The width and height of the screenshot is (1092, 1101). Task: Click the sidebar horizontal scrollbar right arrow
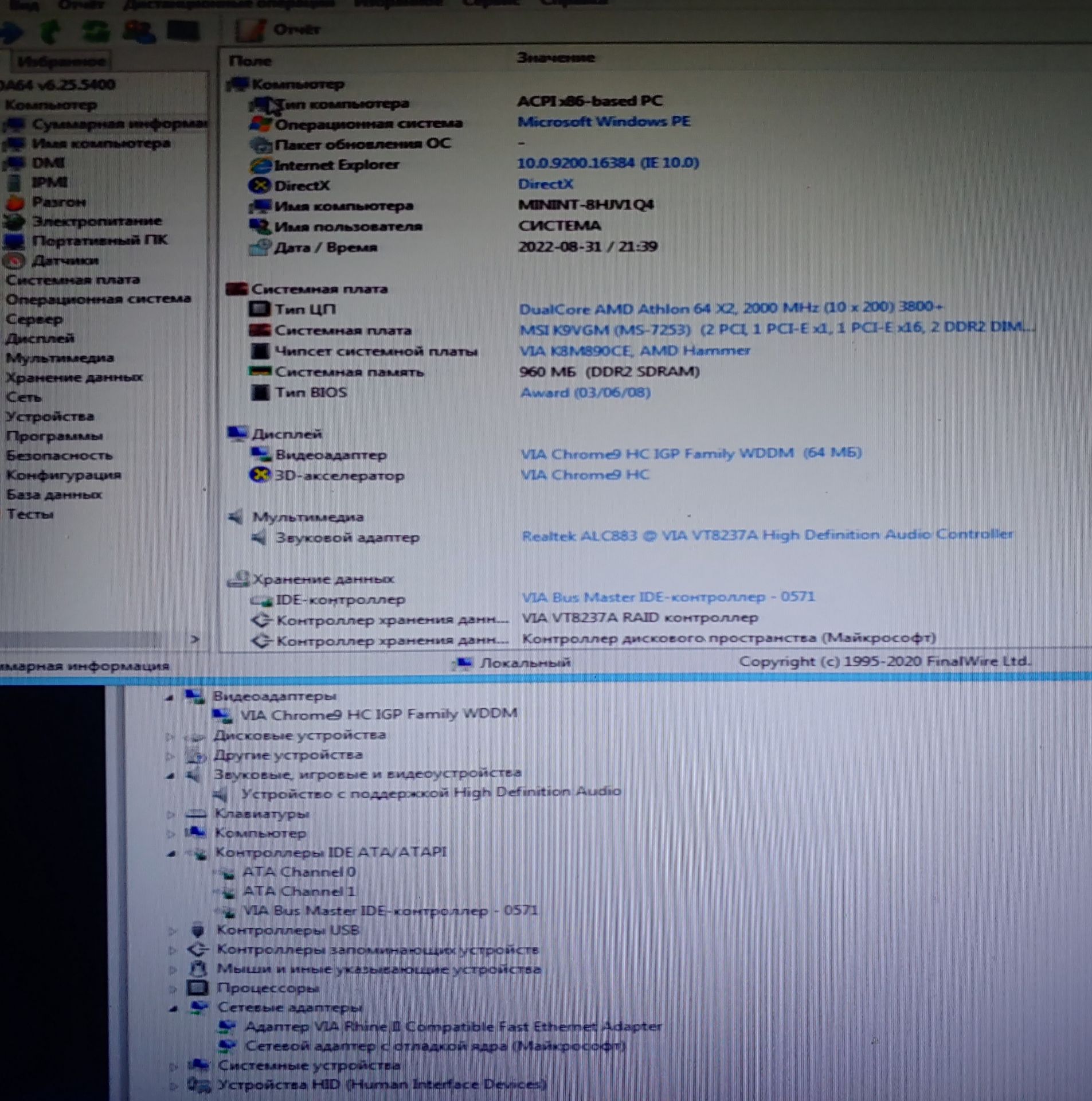(195, 639)
